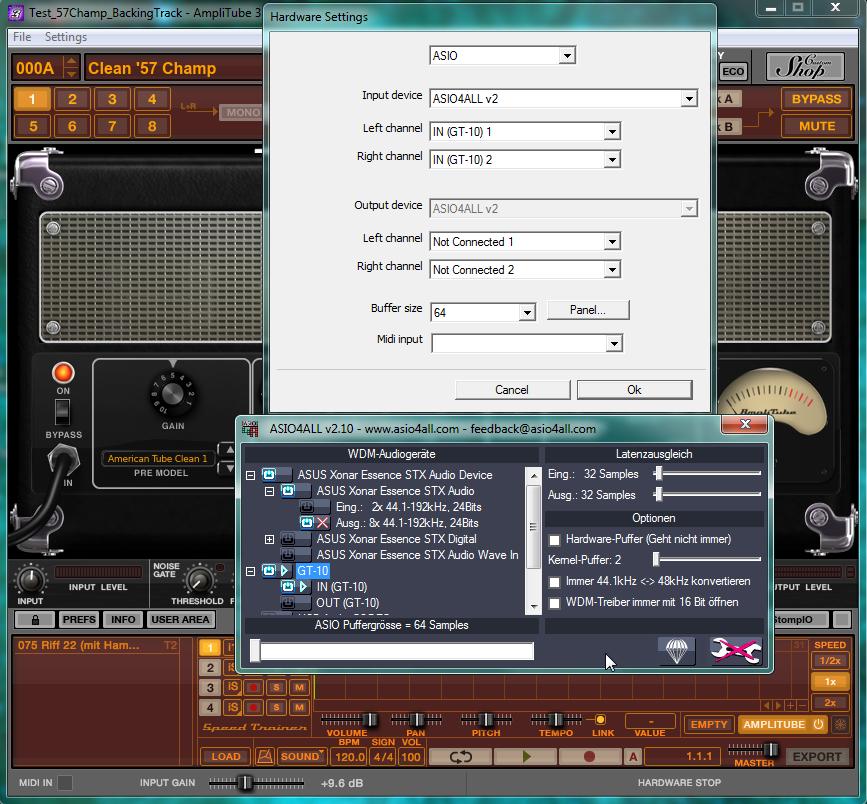Click Ok in Hardware Settings
This screenshot has width=867, height=804.
click(x=634, y=390)
